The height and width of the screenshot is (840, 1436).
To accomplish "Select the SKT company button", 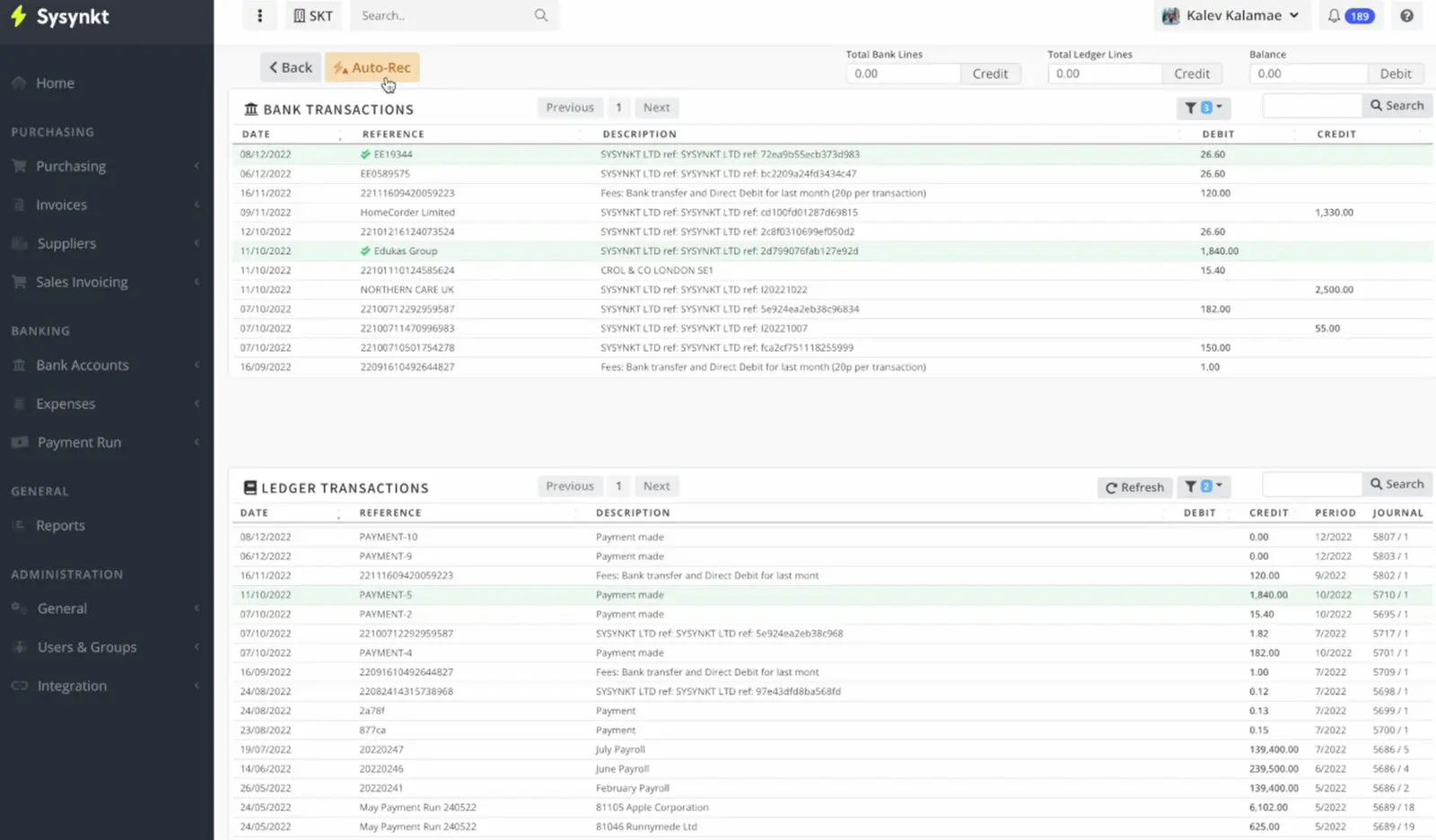I will click(312, 15).
